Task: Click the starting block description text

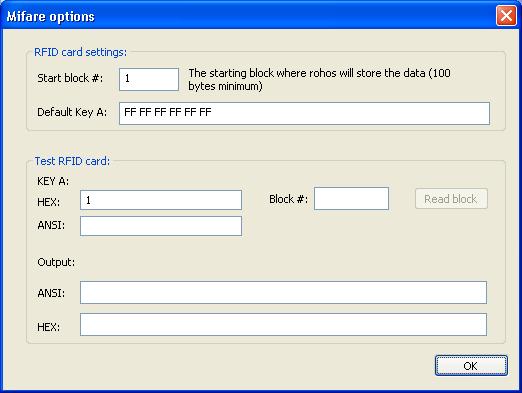Action: [319, 80]
